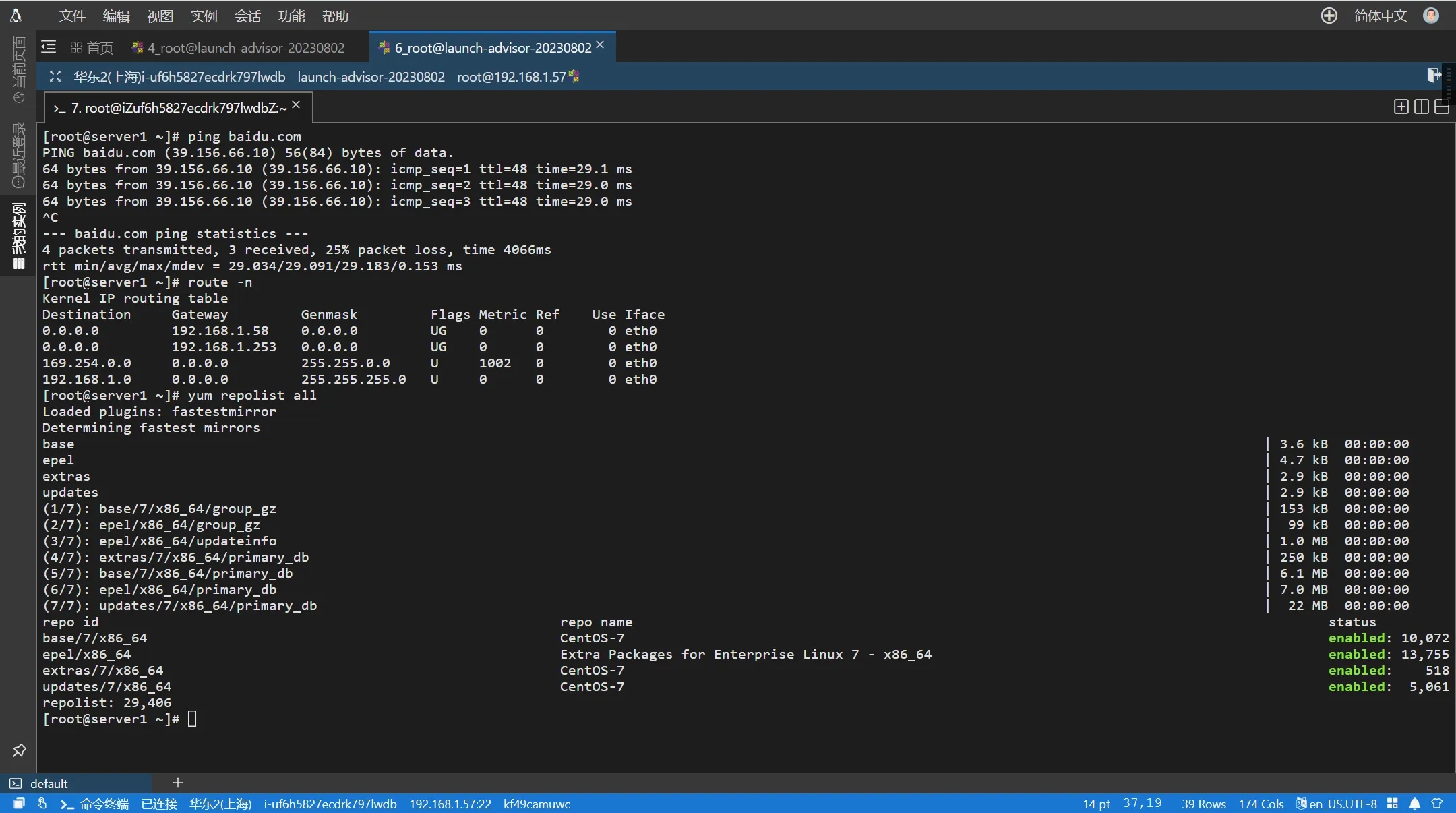Image resolution: width=1456 pixels, height=813 pixels.
Task: Add new terminal group with plus button
Action: (178, 783)
